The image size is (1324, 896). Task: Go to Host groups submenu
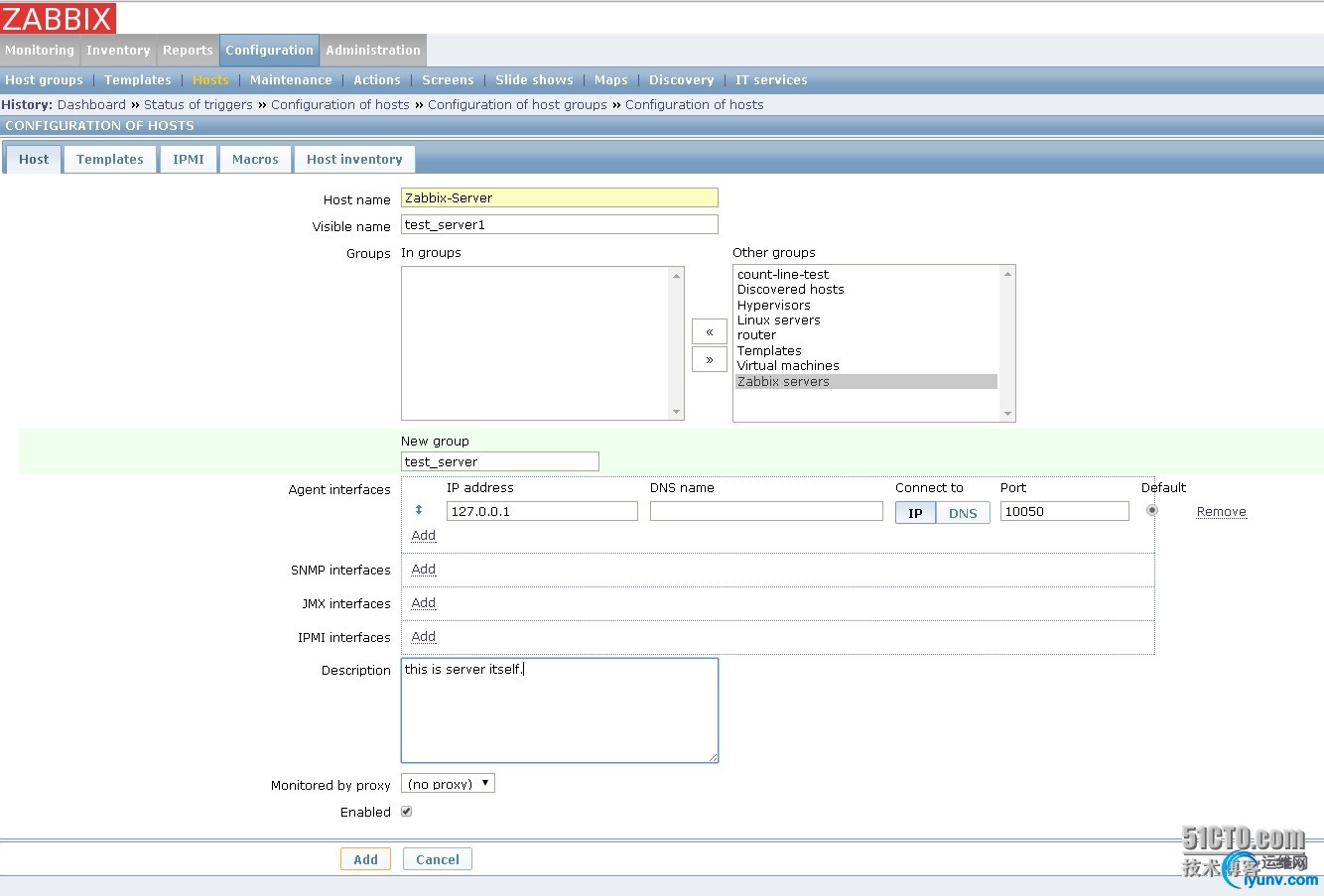click(x=45, y=80)
